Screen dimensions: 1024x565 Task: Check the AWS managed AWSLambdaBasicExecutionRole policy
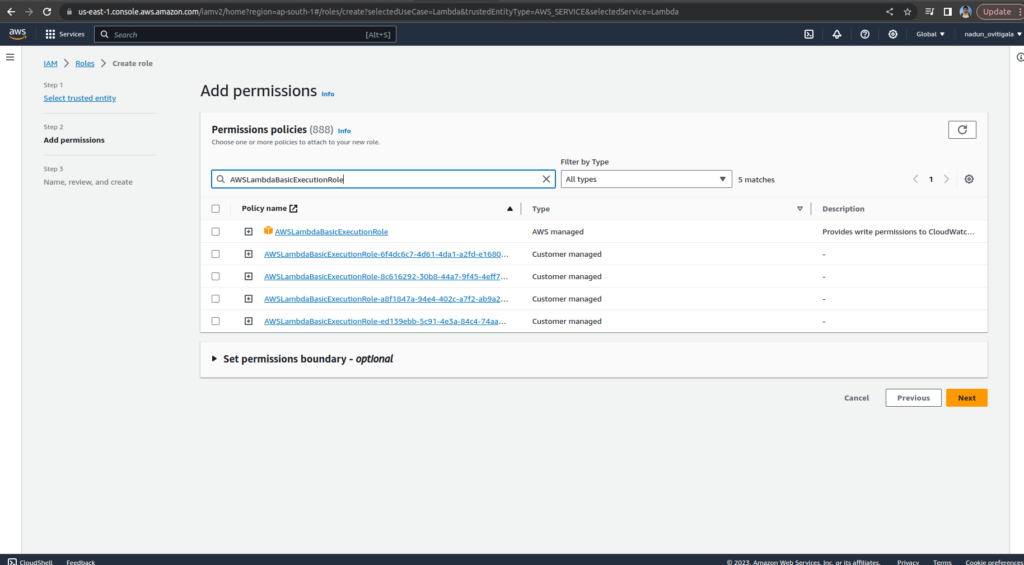(216, 232)
